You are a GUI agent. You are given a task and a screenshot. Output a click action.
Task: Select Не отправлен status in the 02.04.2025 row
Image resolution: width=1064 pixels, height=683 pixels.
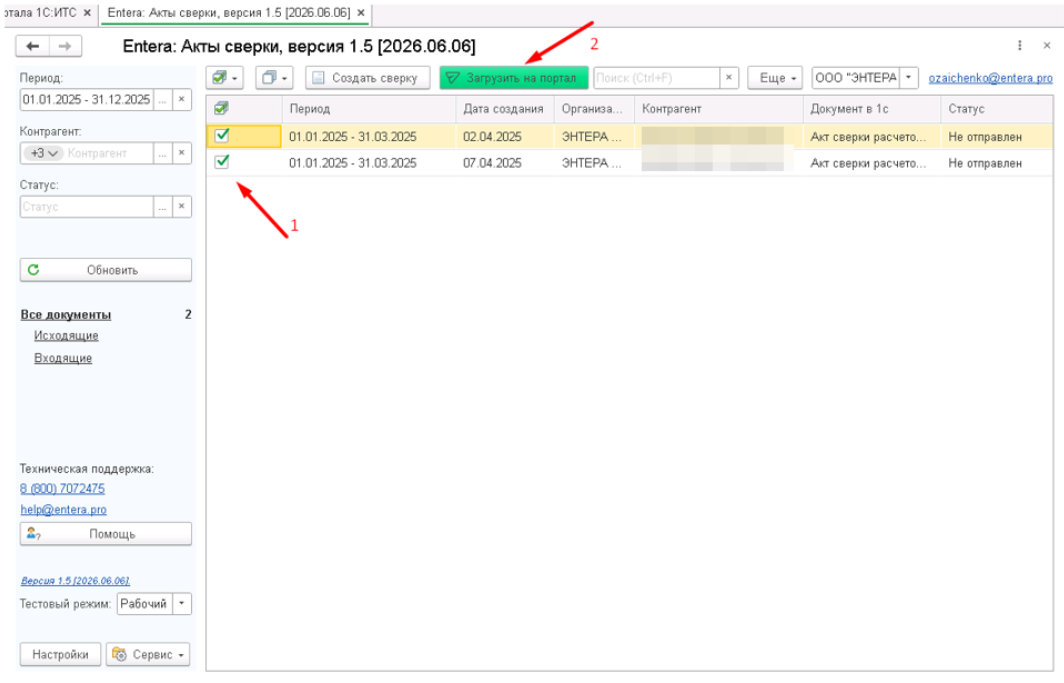click(x=997, y=136)
